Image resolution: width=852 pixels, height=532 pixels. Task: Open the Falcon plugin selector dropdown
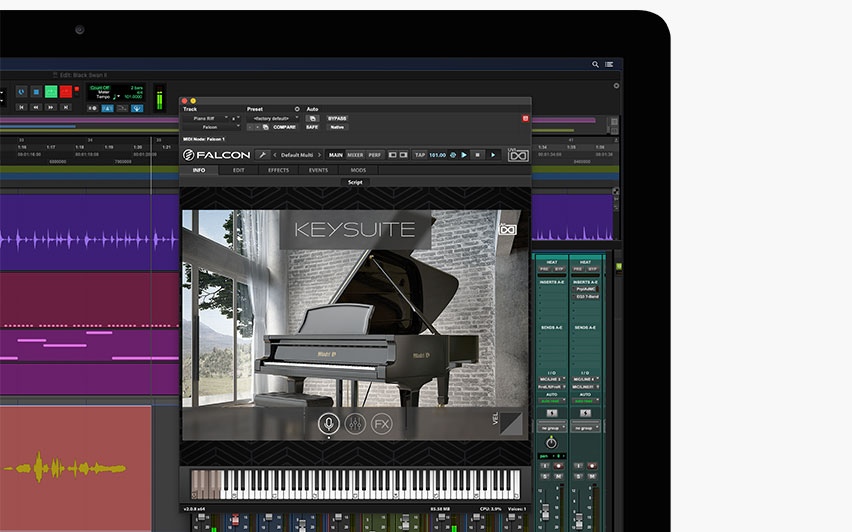(212, 127)
